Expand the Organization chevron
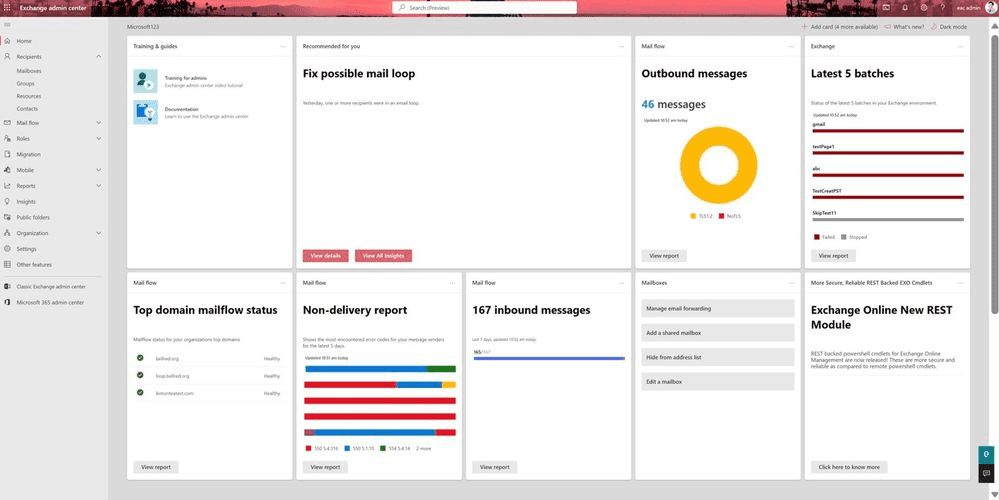The image size is (999, 500). click(99, 233)
